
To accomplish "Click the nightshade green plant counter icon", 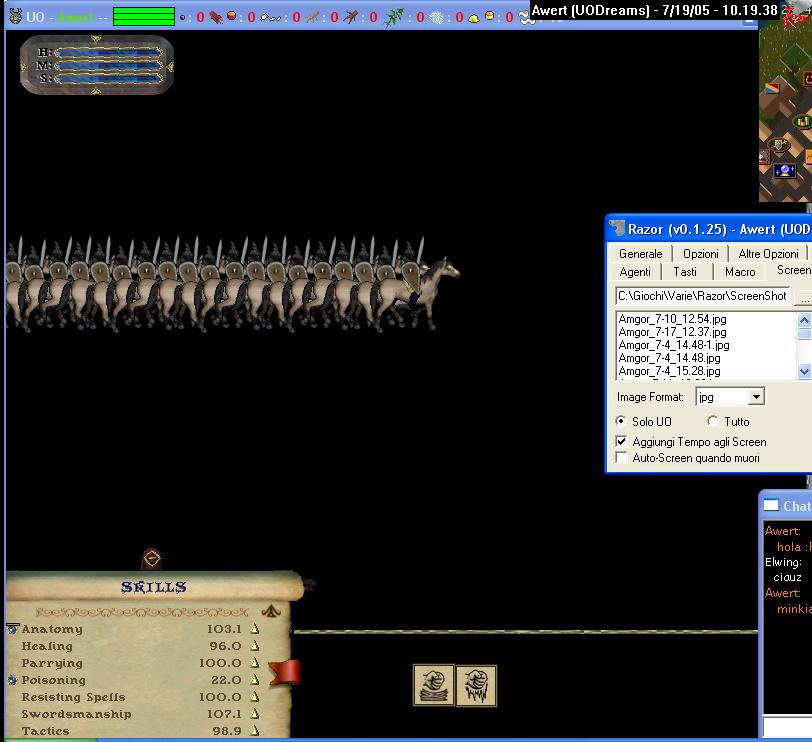I will [393, 18].
